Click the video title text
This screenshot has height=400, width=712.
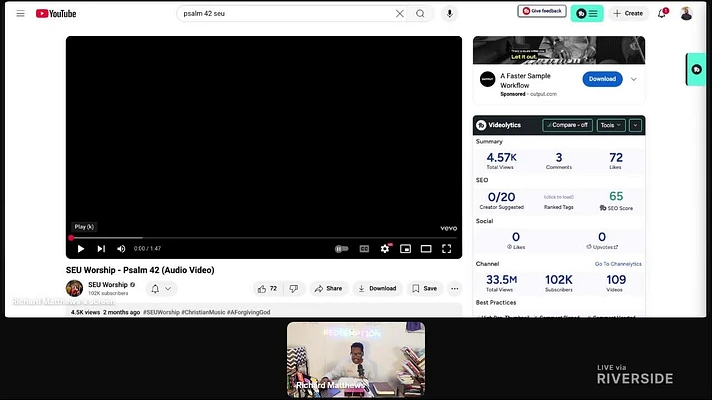coord(140,270)
